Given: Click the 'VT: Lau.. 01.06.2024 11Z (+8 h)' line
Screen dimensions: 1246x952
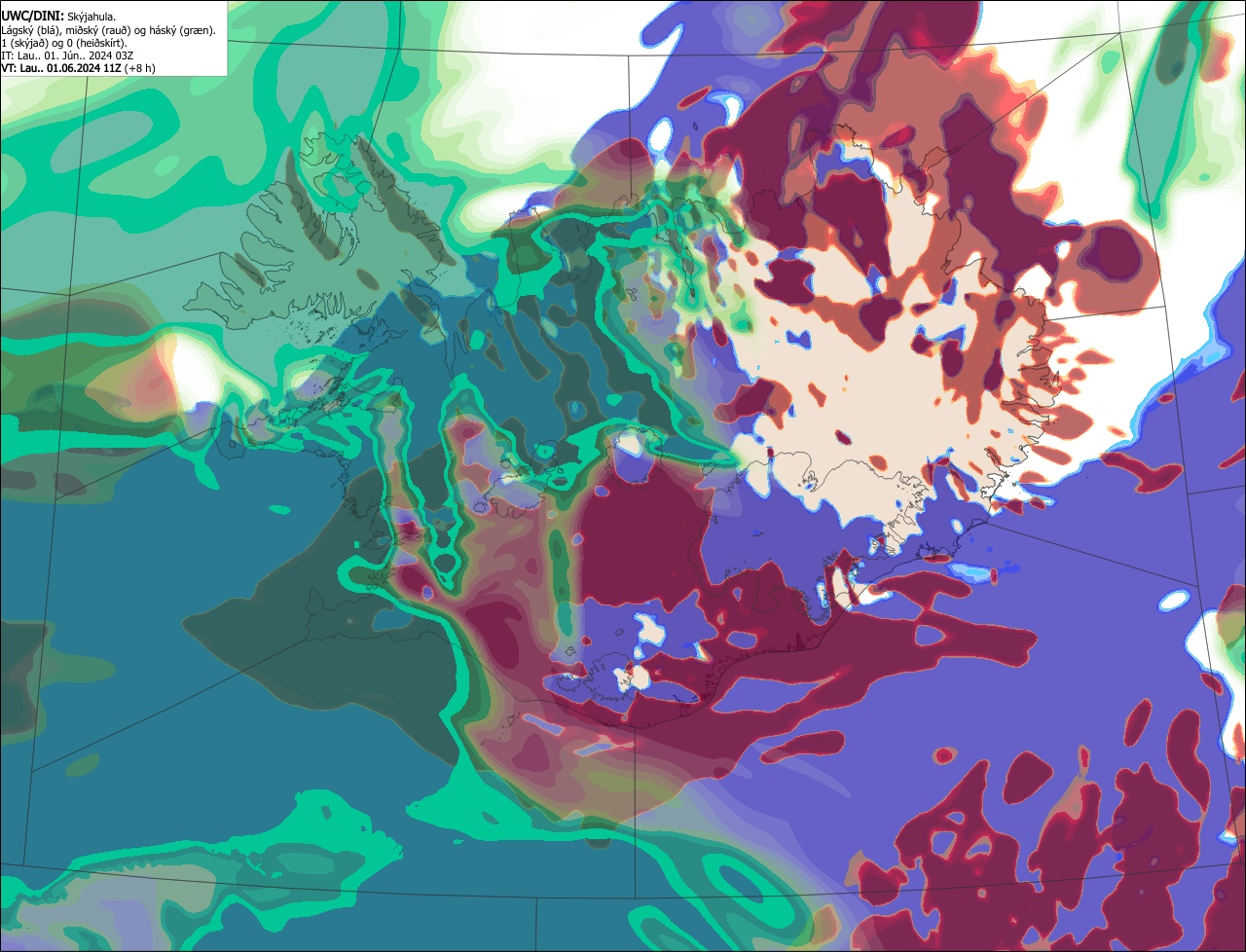Looking at the screenshot, I should pyautogui.click(x=78, y=68).
